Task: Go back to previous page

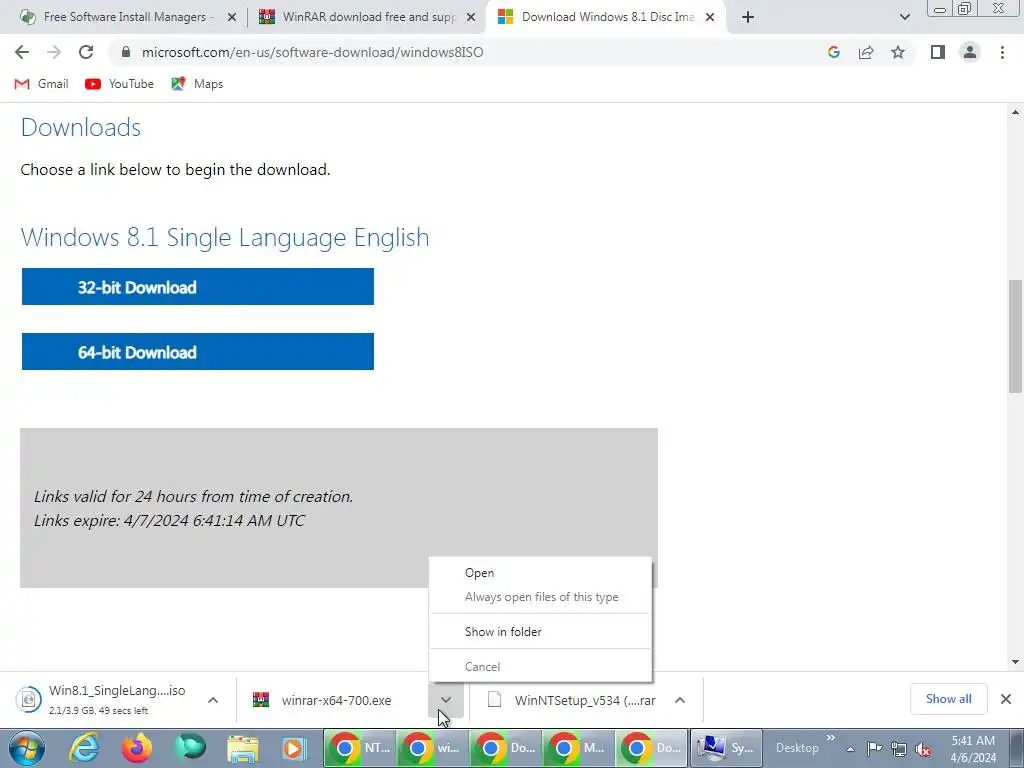Action: (22, 52)
